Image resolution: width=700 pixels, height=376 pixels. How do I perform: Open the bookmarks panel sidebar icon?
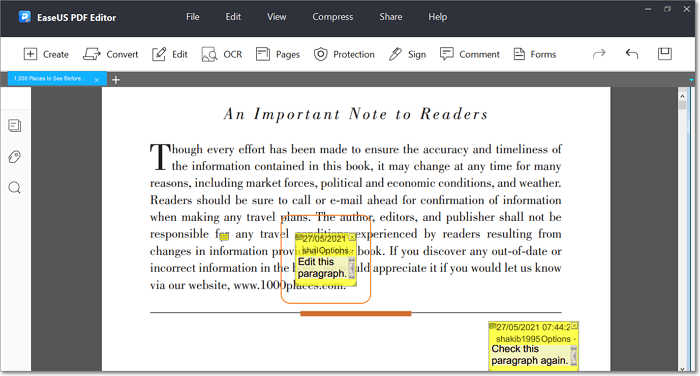pos(15,125)
